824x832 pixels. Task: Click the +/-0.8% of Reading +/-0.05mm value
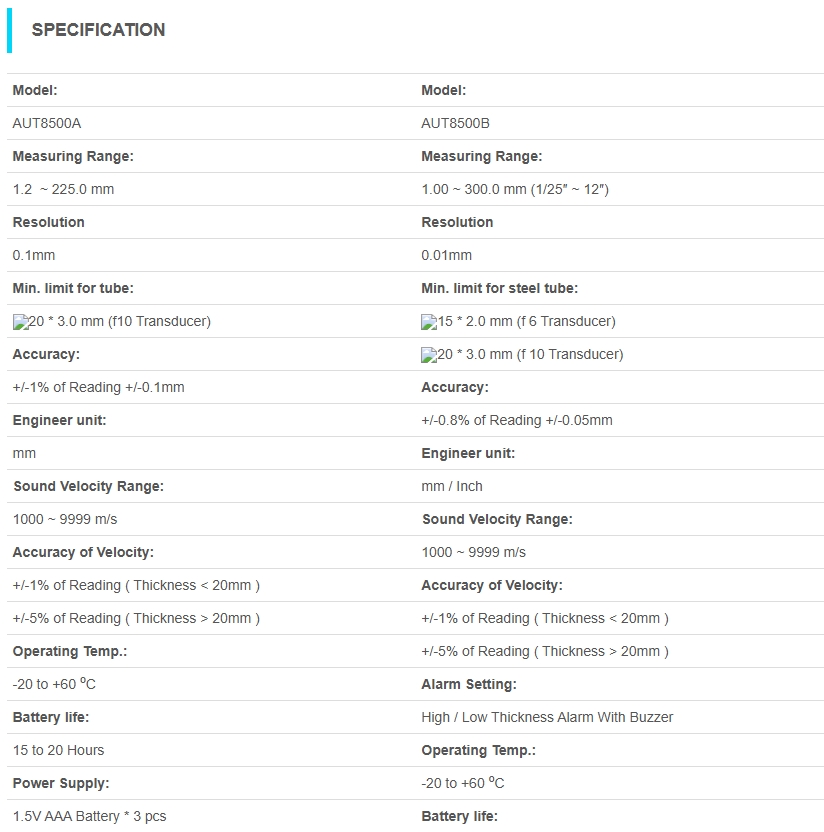point(517,420)
